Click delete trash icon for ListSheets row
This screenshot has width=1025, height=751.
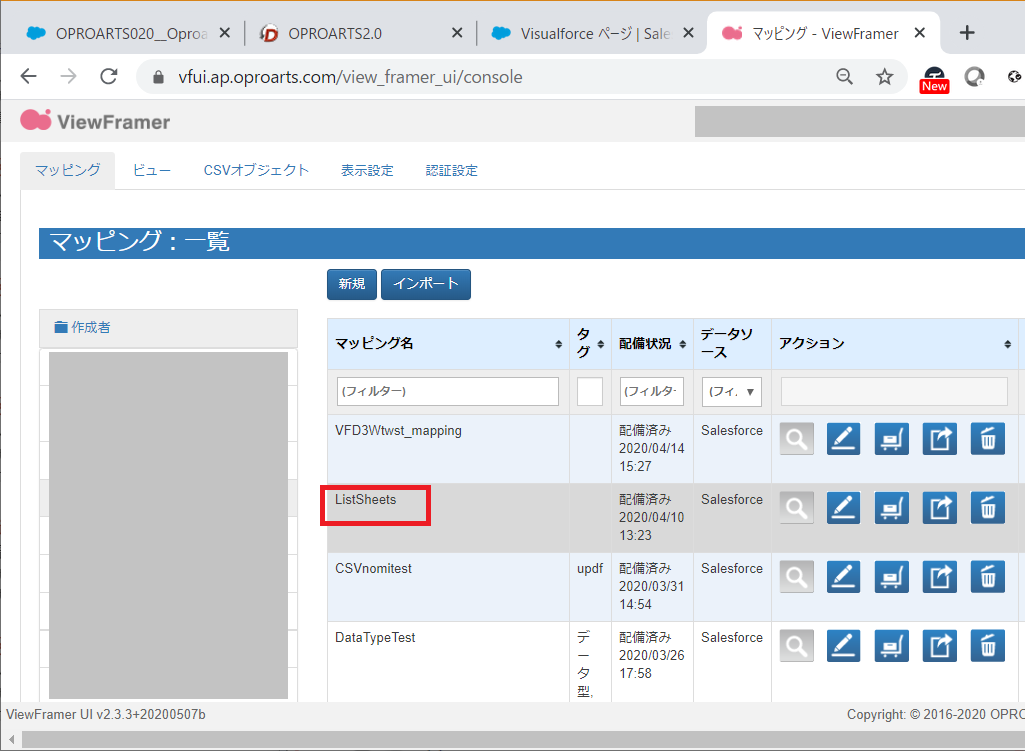(x=988, y=509)
